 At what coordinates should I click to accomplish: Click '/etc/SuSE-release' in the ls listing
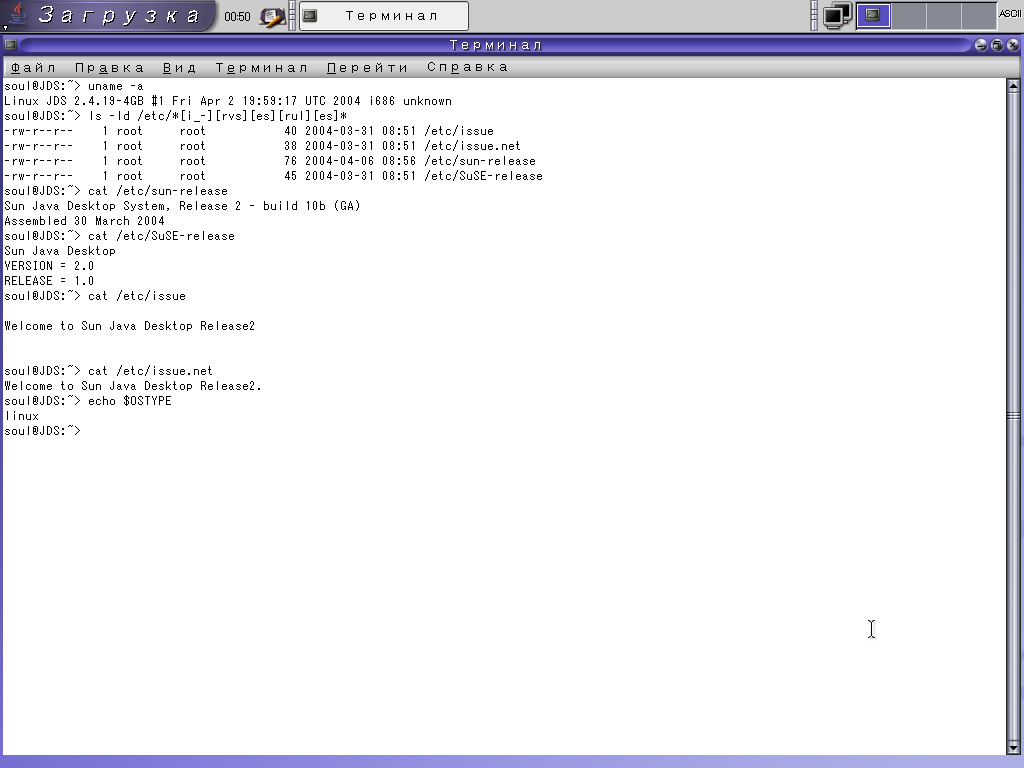[x=483, y=176]
